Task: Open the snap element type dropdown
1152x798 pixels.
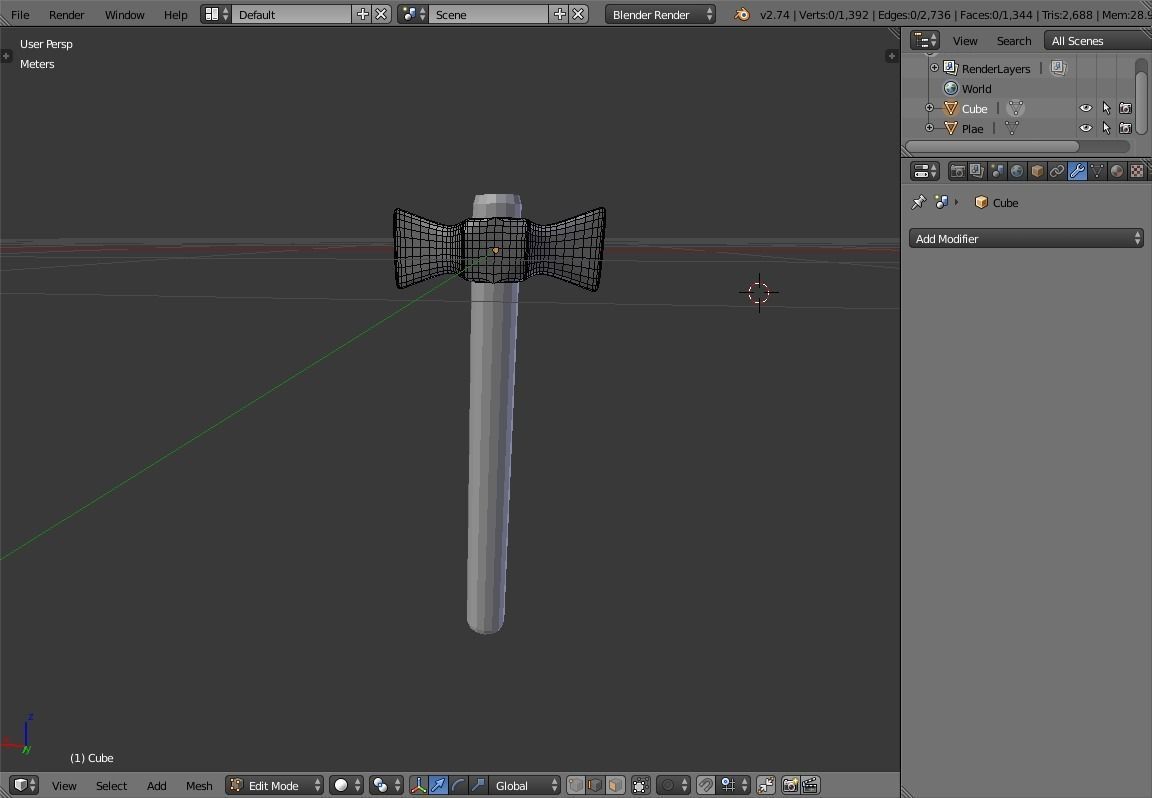Action: point(733,786)
